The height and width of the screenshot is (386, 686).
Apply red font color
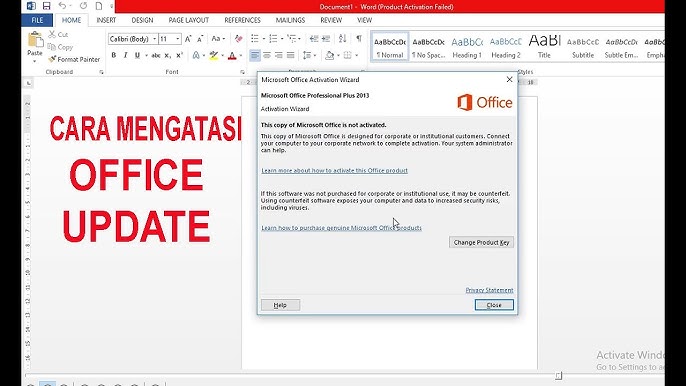232,55
